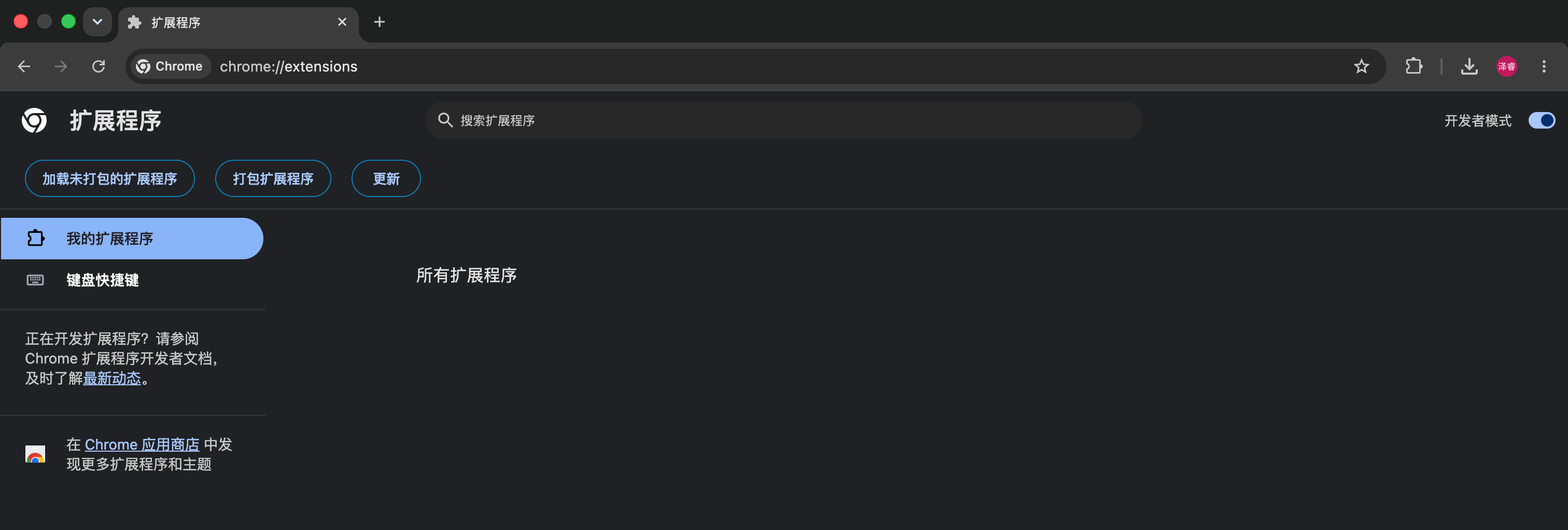
Task: Open the downloads icon
Action: coord(1469,66)
